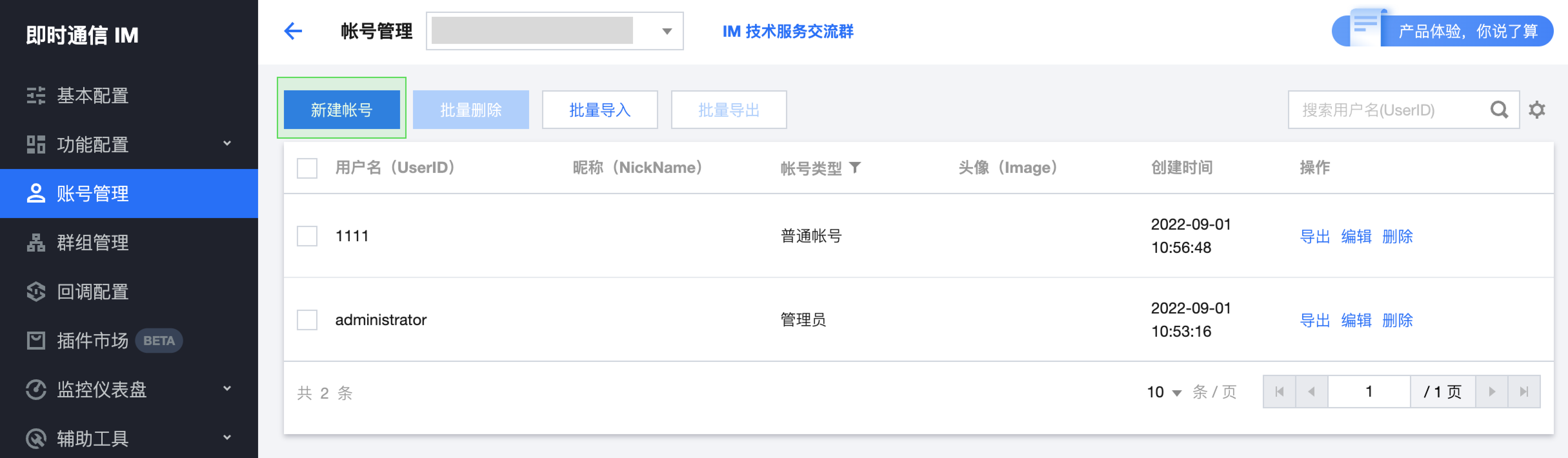Screen dimensions: 1568x458
Task: Select 回调配置 in the sidebar
Action: 129,291
